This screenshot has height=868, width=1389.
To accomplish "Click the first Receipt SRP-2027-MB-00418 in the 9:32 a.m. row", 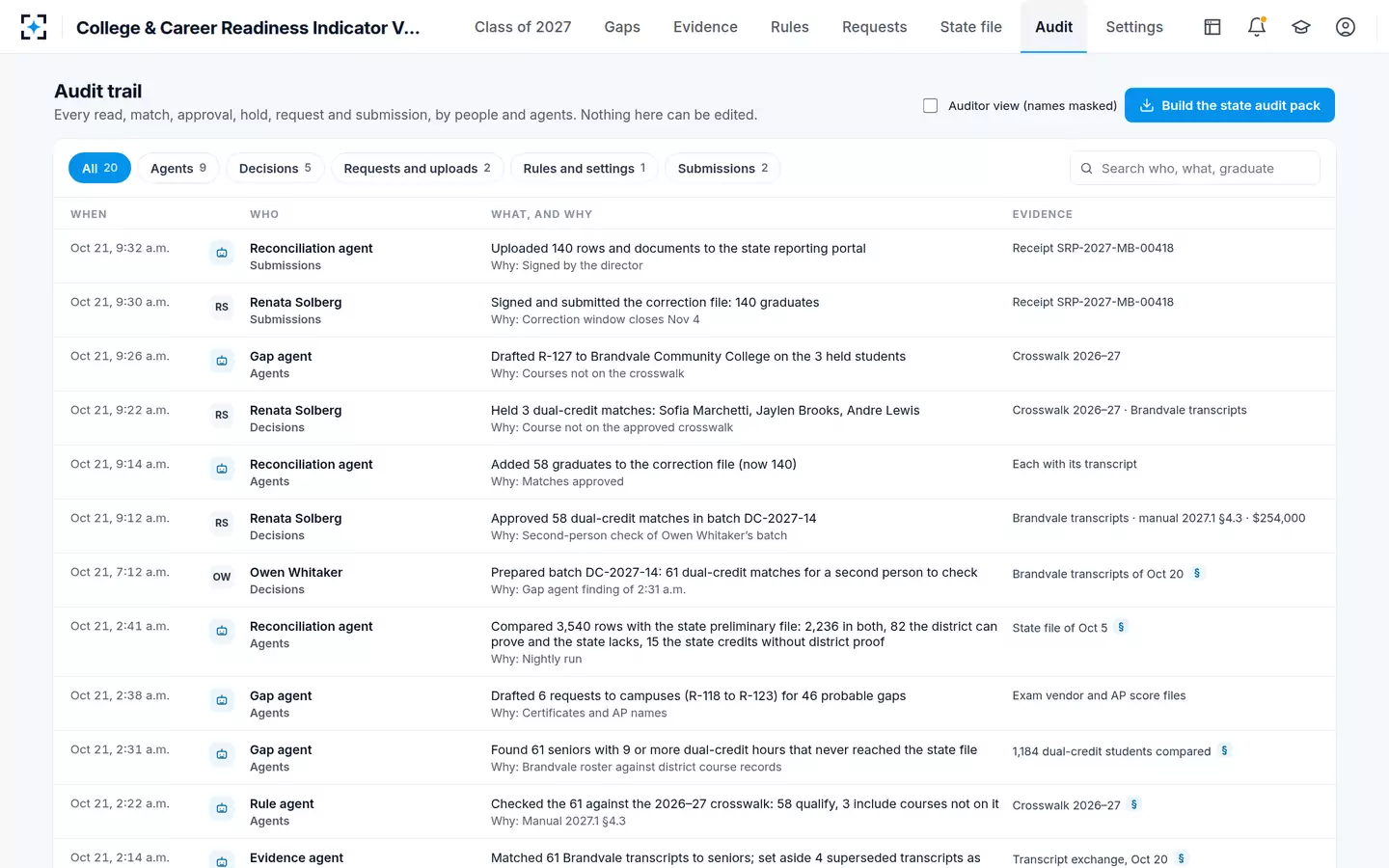I will coord(1093,248).
